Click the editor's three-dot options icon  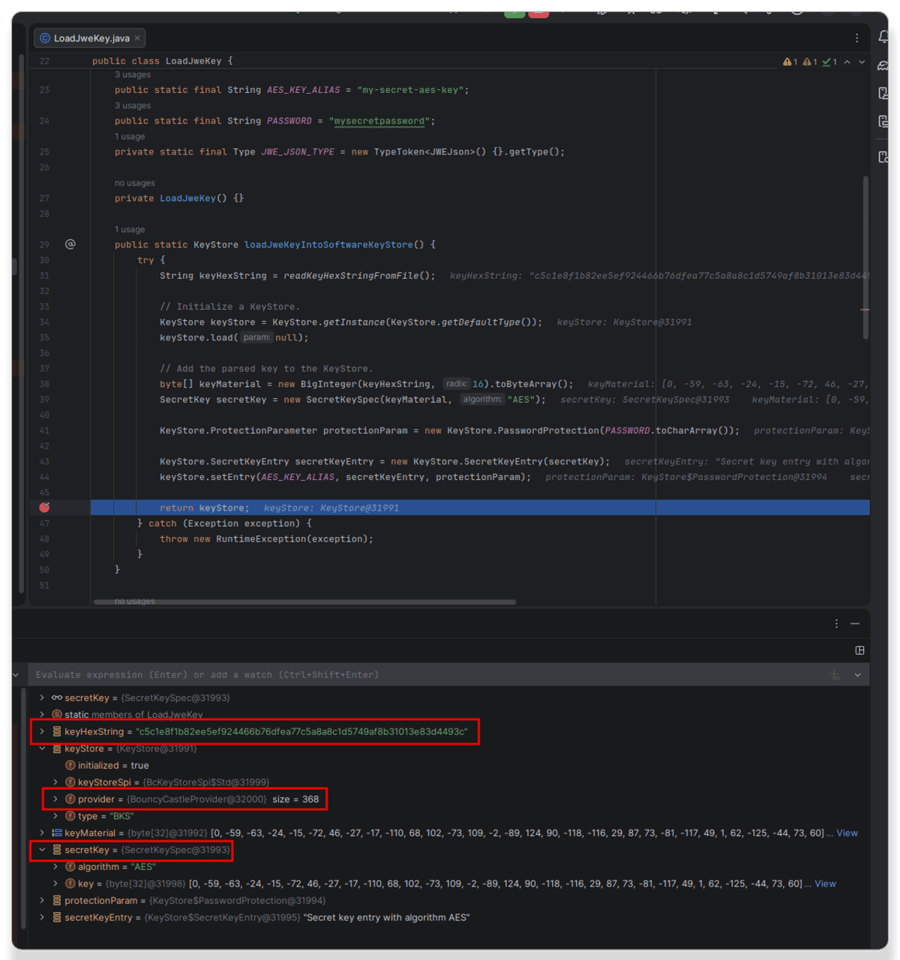(x=858, y=37)
